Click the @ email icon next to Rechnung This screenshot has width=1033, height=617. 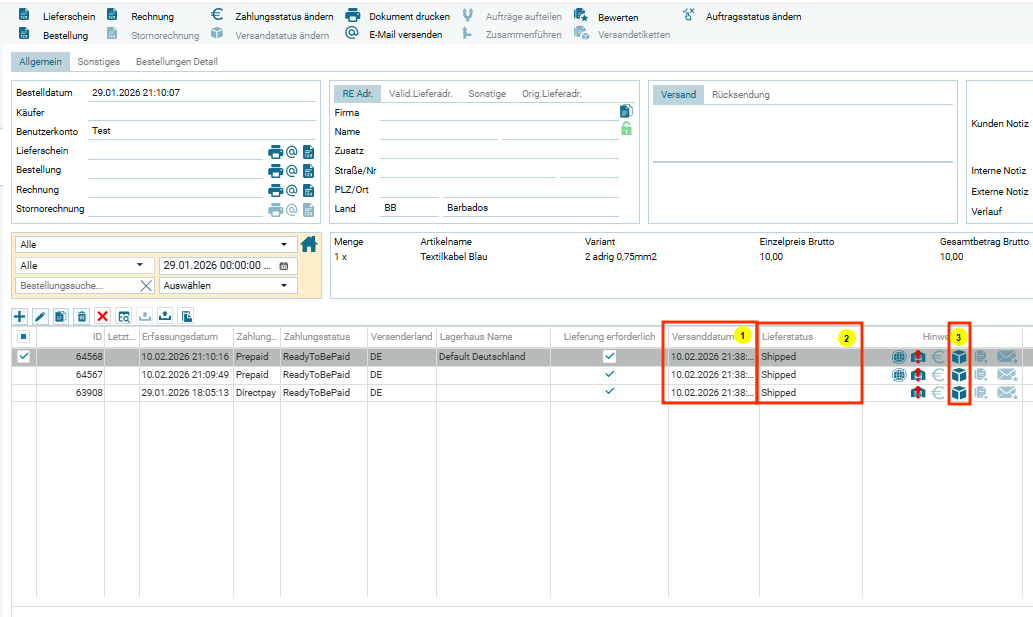click(x=292, y=190)
